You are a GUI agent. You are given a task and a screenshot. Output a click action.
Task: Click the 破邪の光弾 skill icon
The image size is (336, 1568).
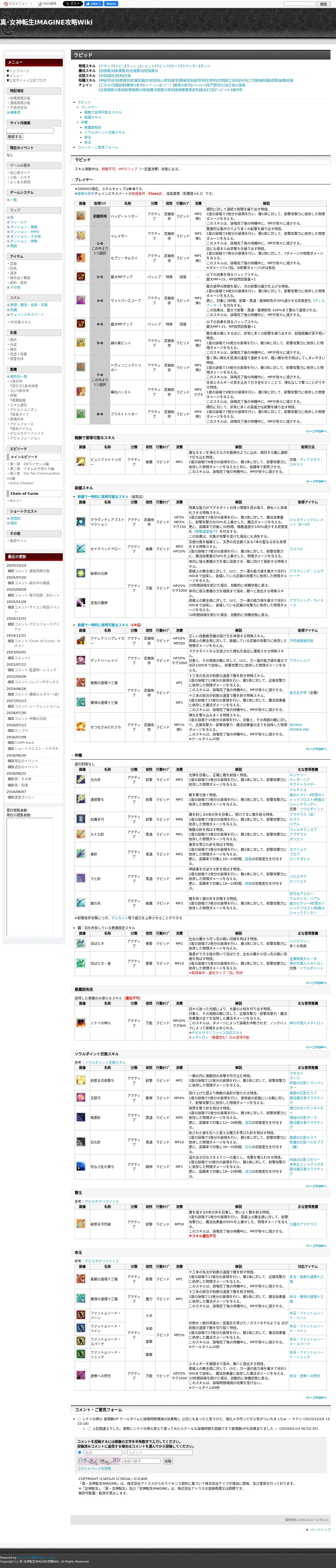click(81, 573)
